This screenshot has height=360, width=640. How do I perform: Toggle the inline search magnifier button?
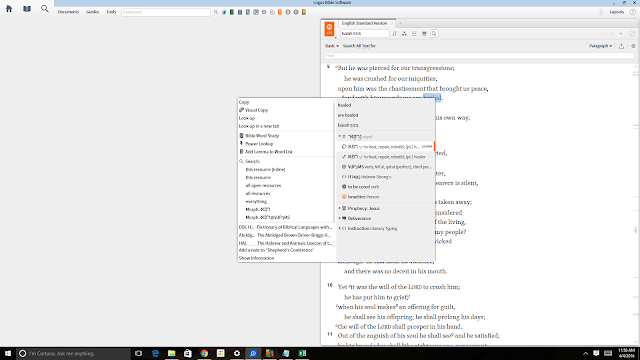pos(434,34)
